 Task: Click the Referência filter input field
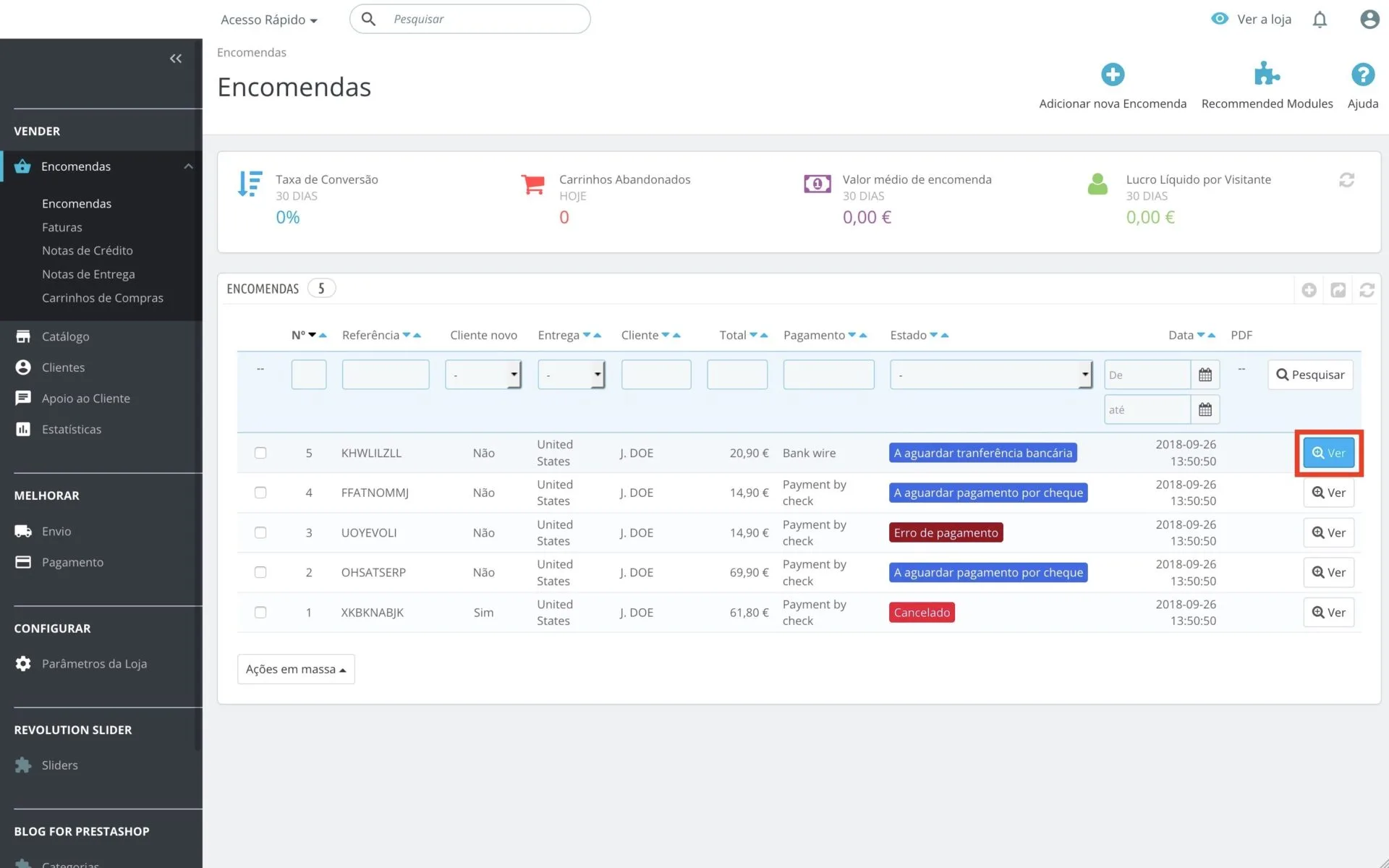[x=385, y=375]
